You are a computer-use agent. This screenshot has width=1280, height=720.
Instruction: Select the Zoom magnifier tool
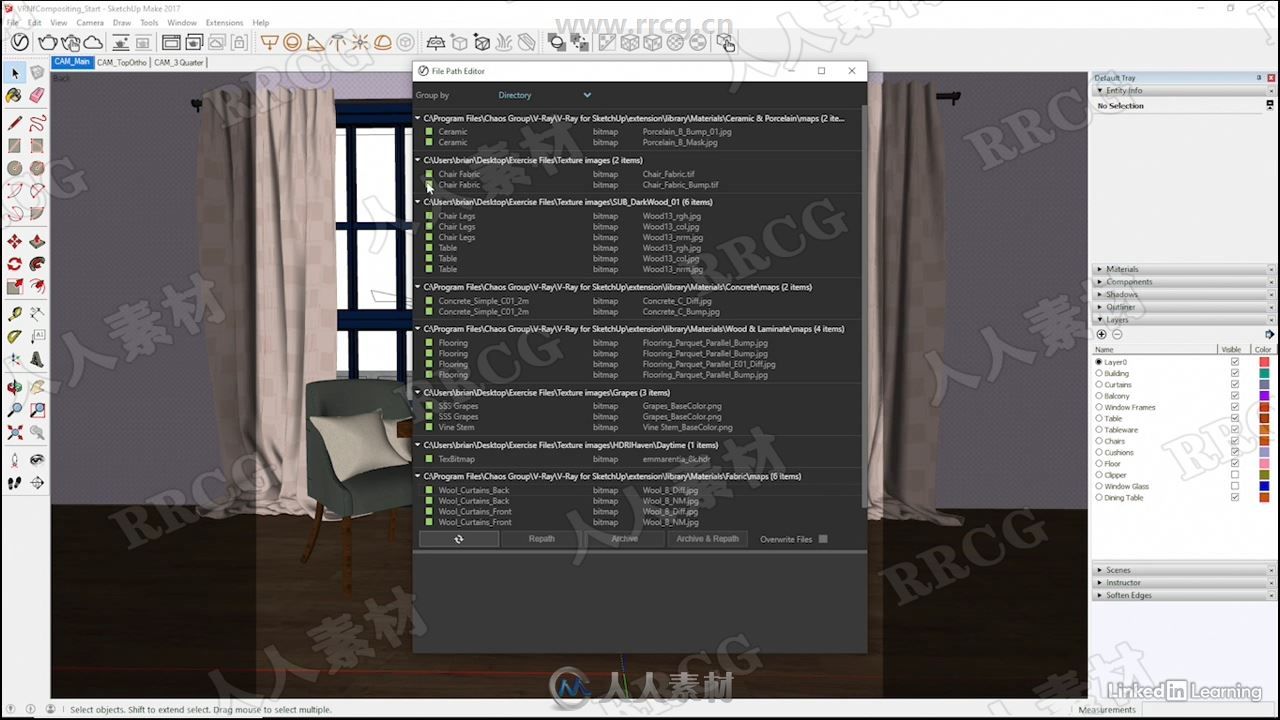[14, 410]
